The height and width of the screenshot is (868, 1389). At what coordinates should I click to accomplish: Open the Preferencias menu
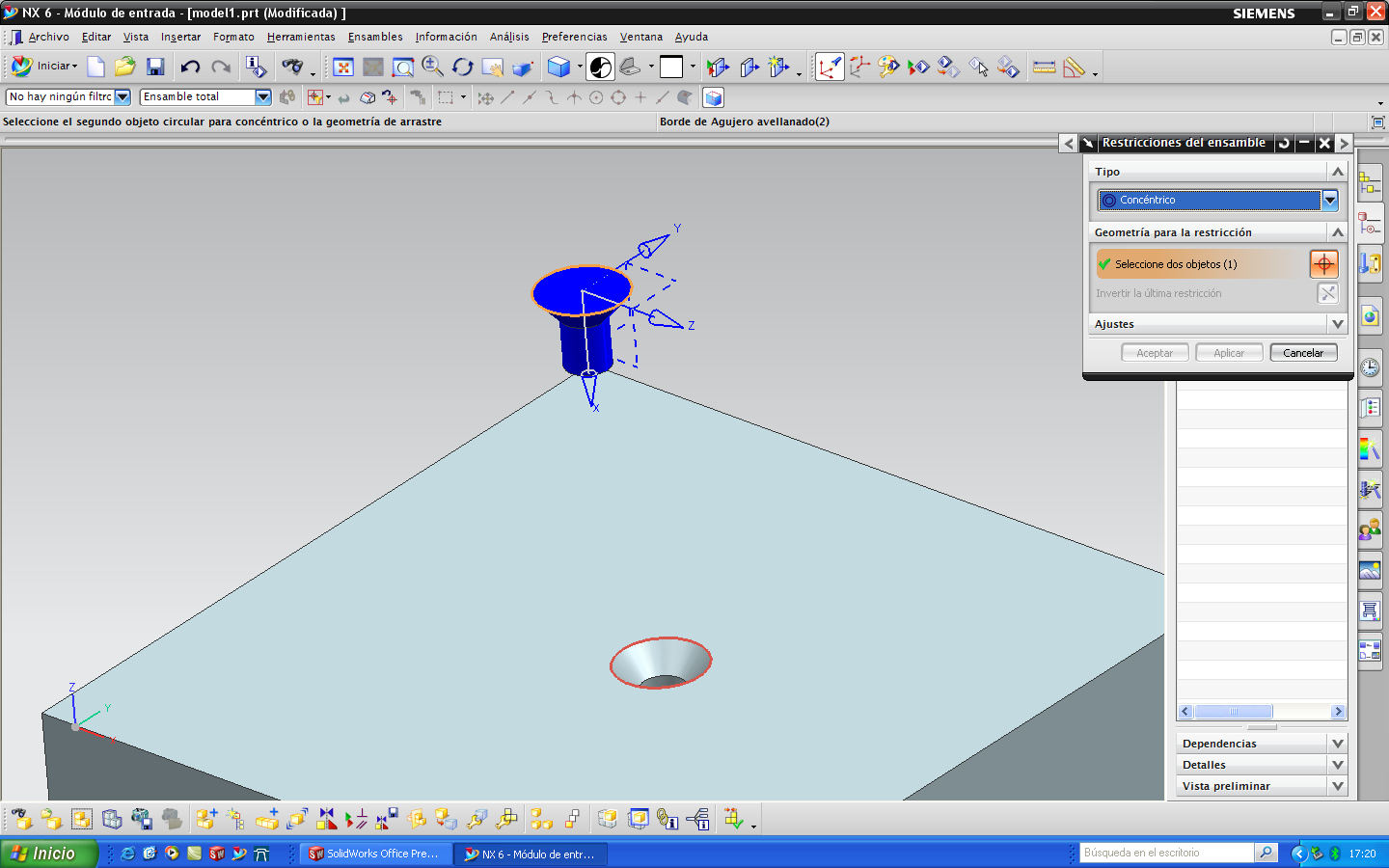tap(575, 37)
